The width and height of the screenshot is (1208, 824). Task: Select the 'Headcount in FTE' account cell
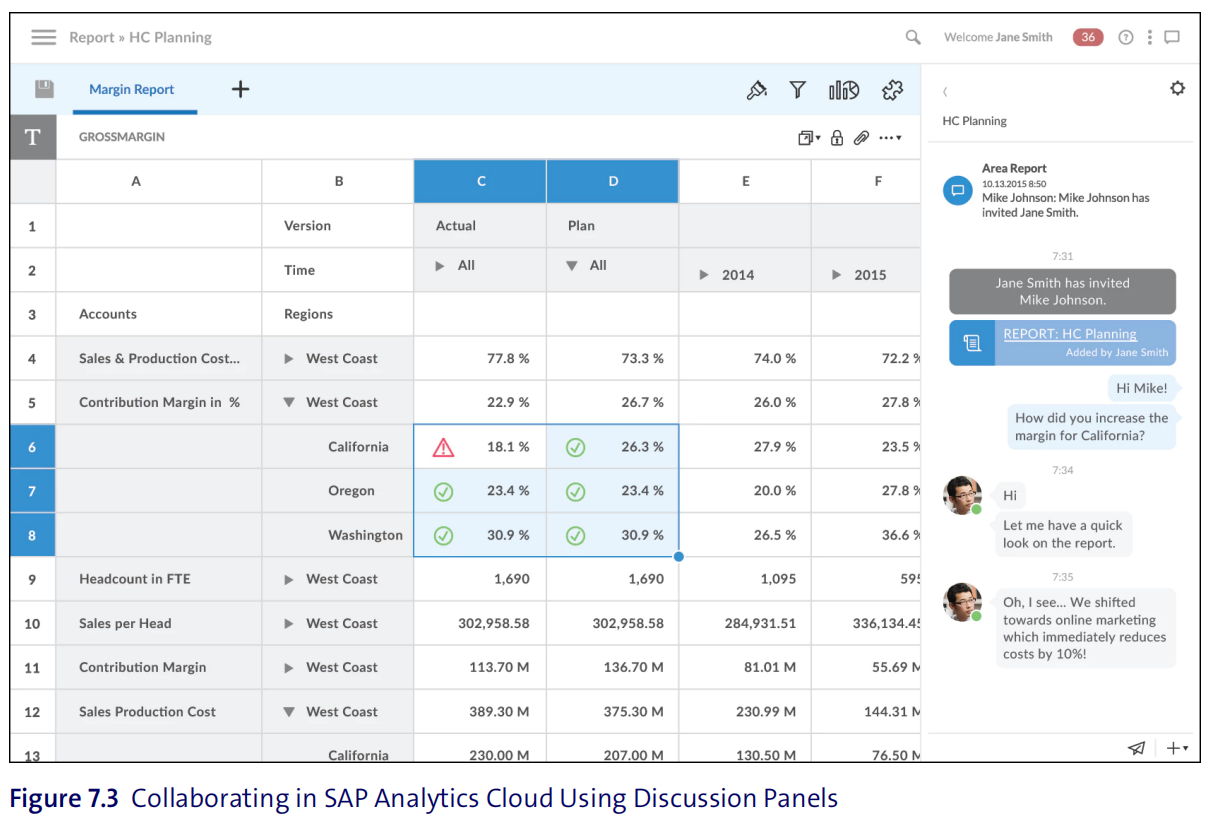pyautogui.click(x=159, y=579)
